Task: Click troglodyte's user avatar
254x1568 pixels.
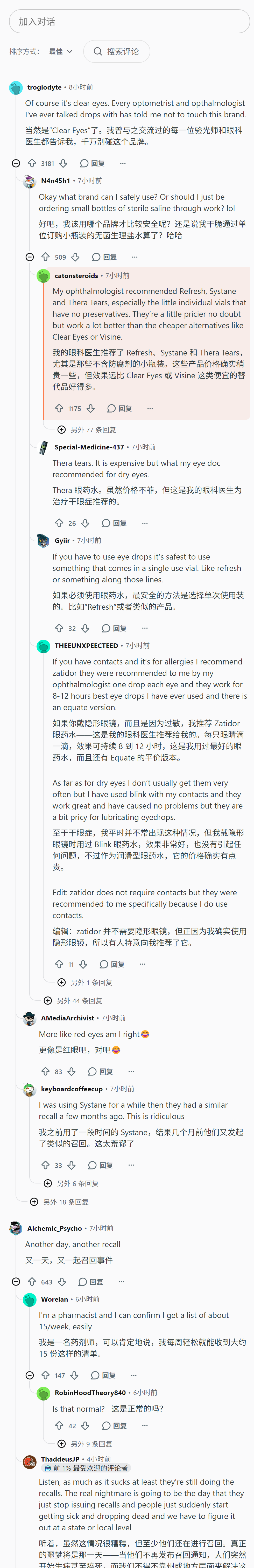Action: click(16, 88)
